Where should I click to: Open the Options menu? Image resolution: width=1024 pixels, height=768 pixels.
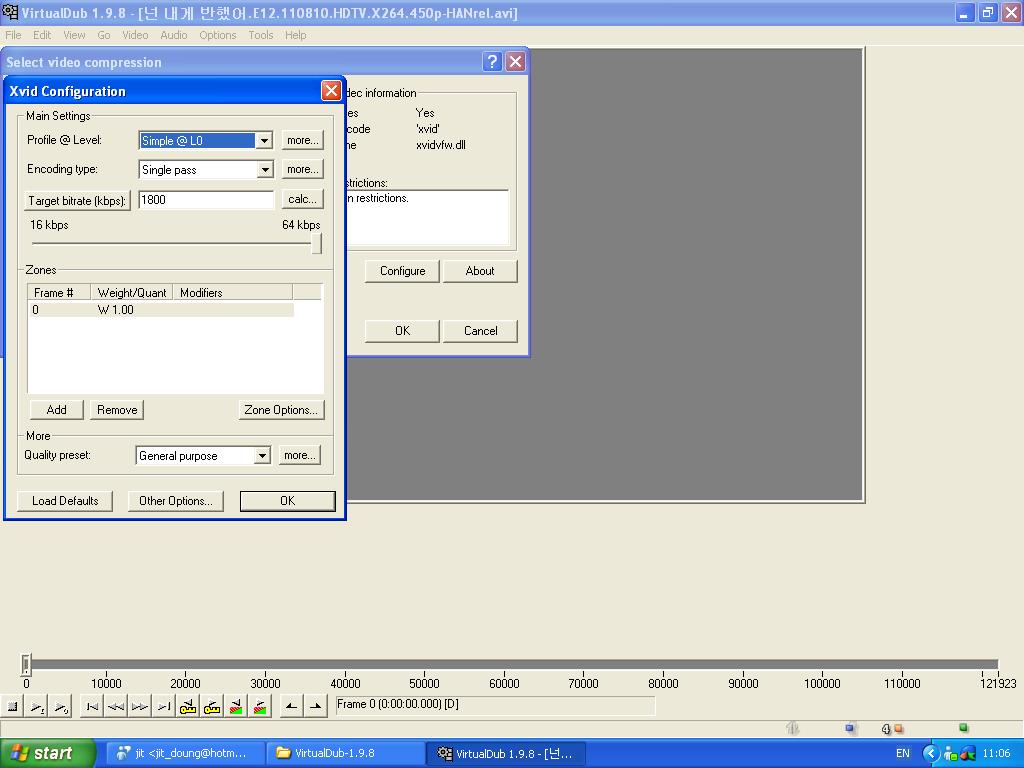[217, 35]
